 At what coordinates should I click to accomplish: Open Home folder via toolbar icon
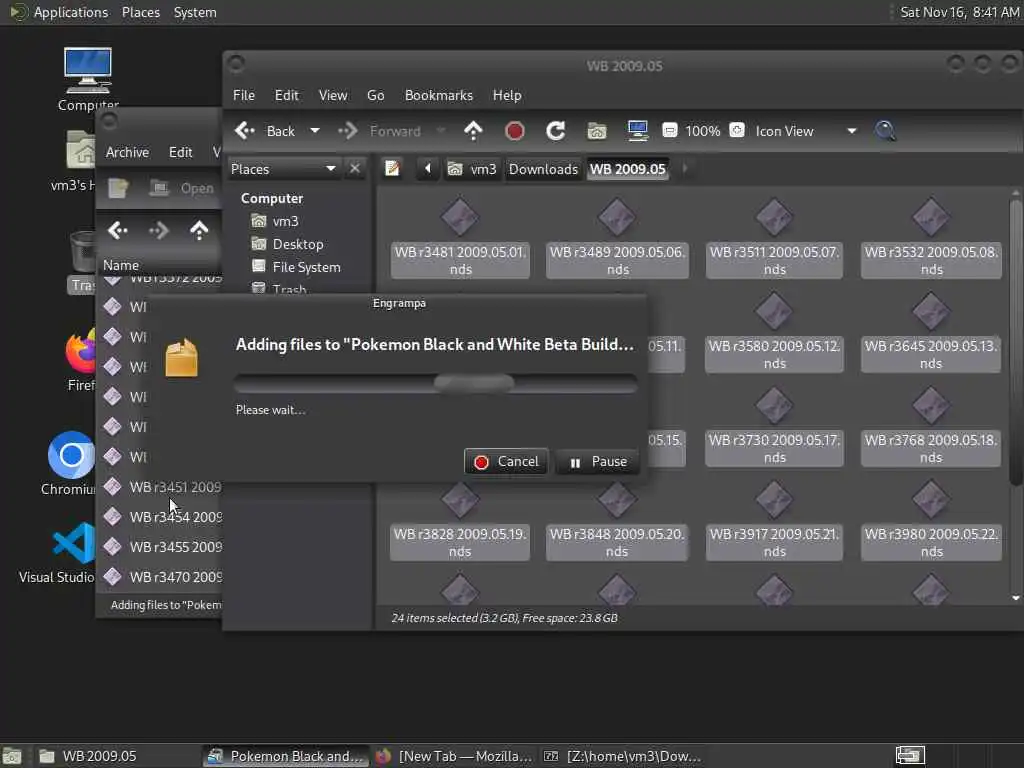click(597, 131)
